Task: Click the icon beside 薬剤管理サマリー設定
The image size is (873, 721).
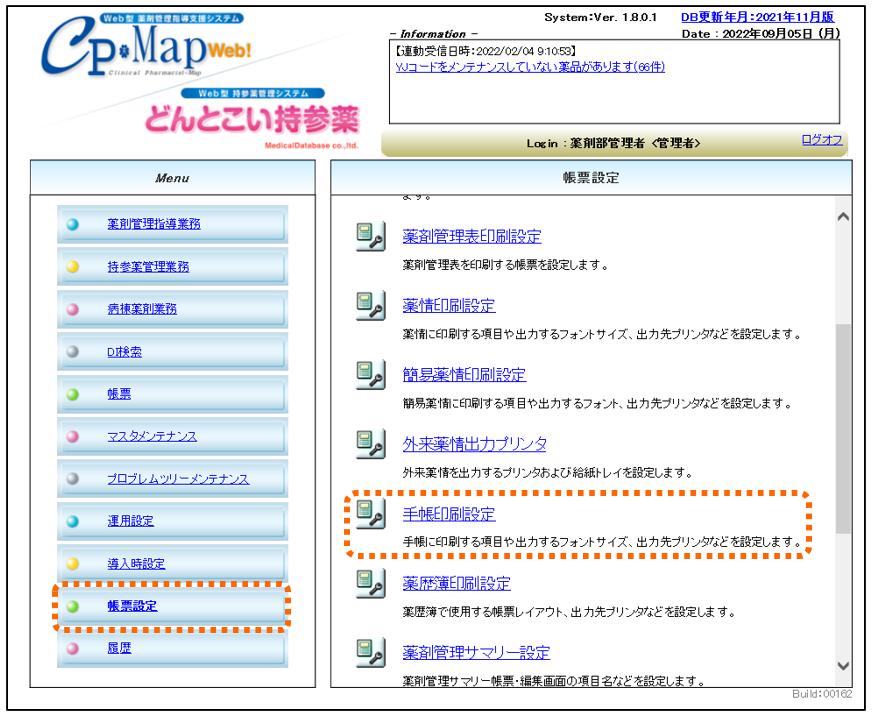Action: point(371,652)
